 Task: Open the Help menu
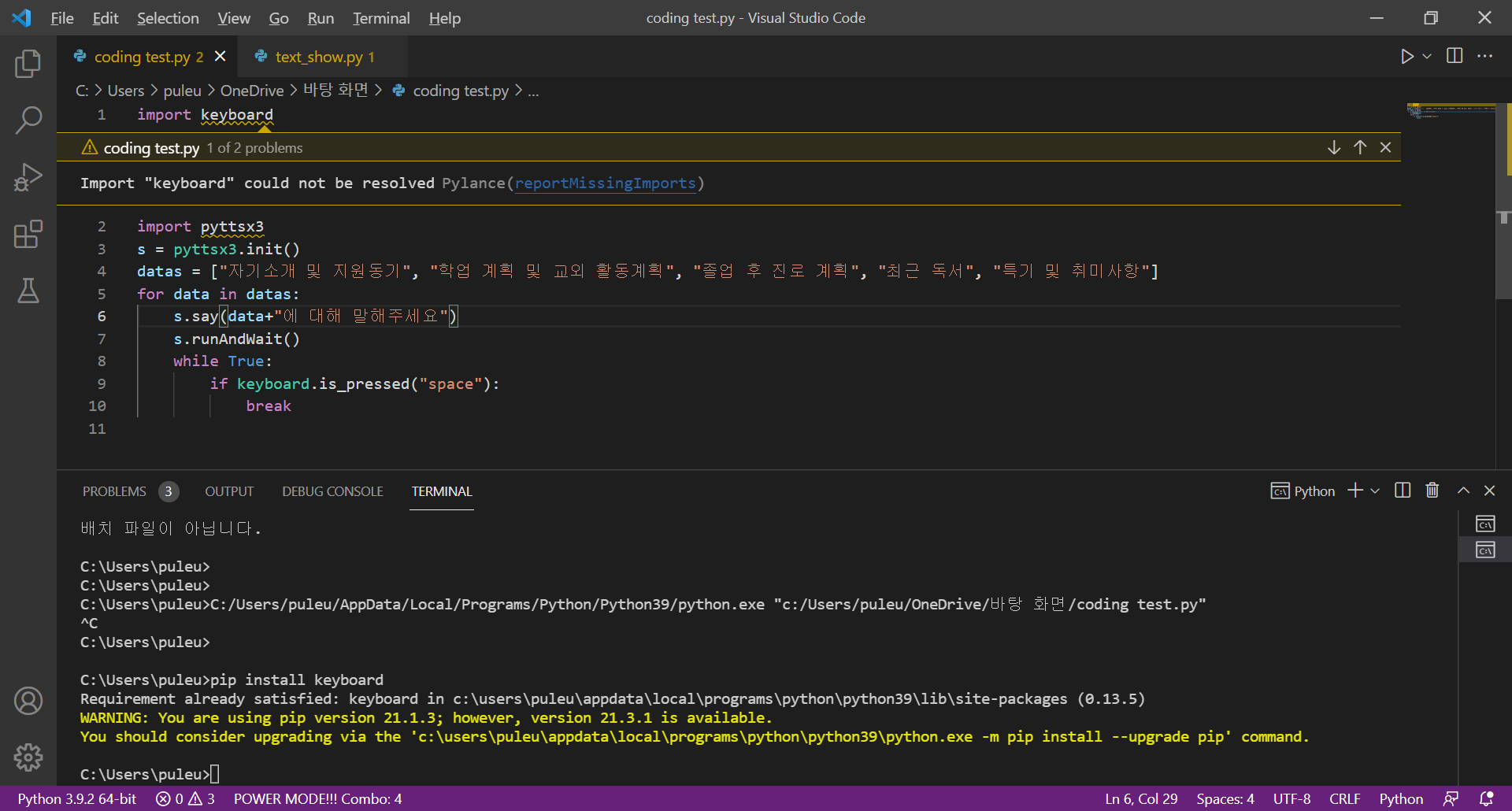[445, 18]
